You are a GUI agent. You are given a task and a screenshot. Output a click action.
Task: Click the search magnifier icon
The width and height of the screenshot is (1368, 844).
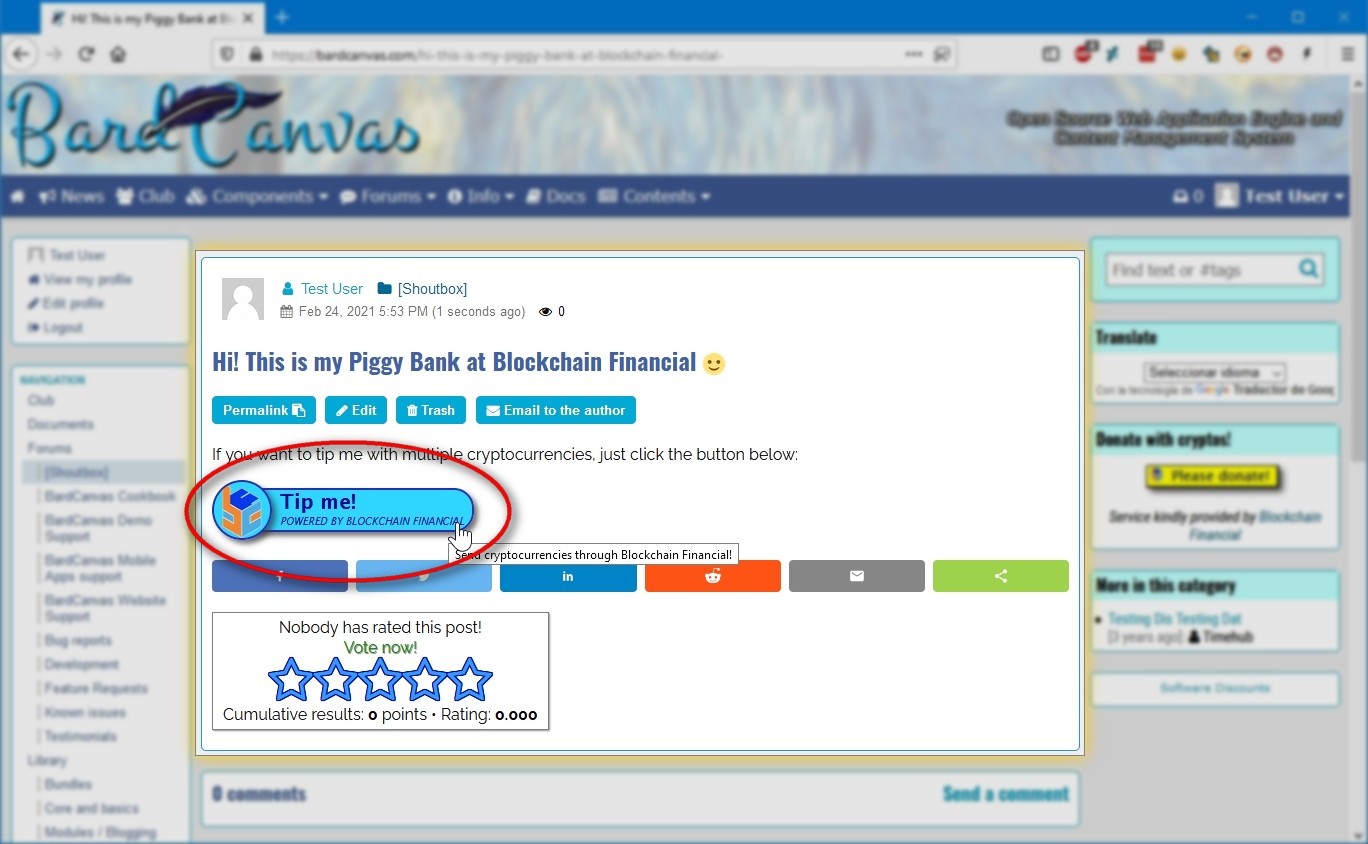(x=1308, y=269)
